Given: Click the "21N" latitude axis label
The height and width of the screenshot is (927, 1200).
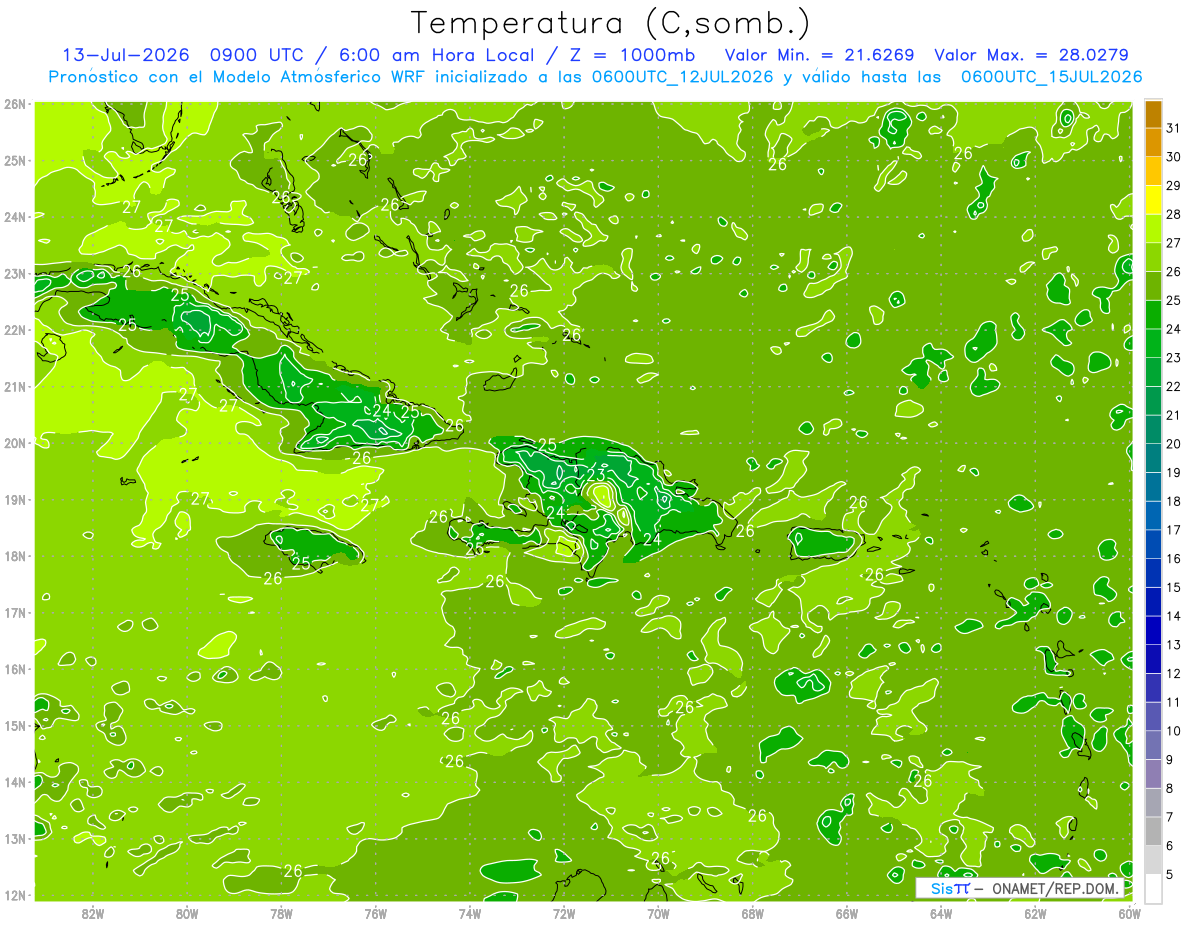Looking at the screenshot, I should (15, 386).
